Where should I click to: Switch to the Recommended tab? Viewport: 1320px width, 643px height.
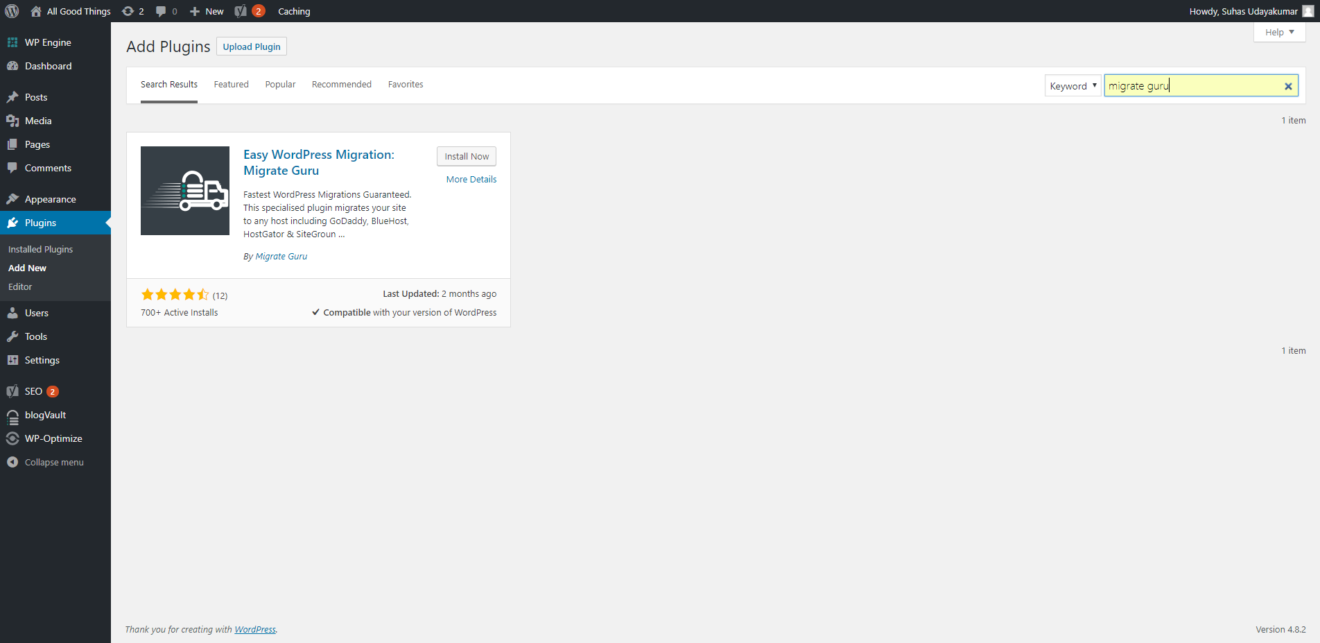click(x=341, y=85)
